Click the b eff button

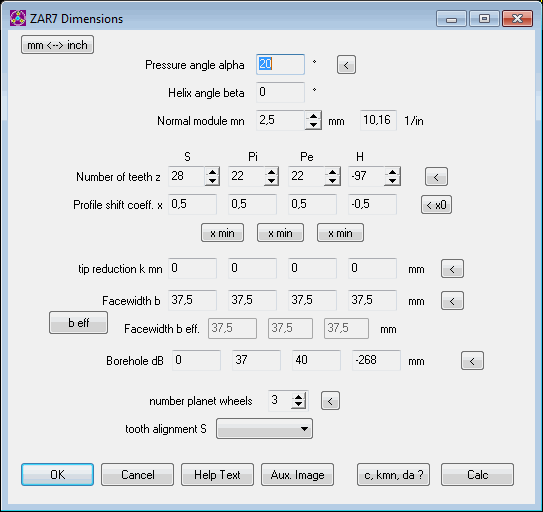tap(78, 323)
